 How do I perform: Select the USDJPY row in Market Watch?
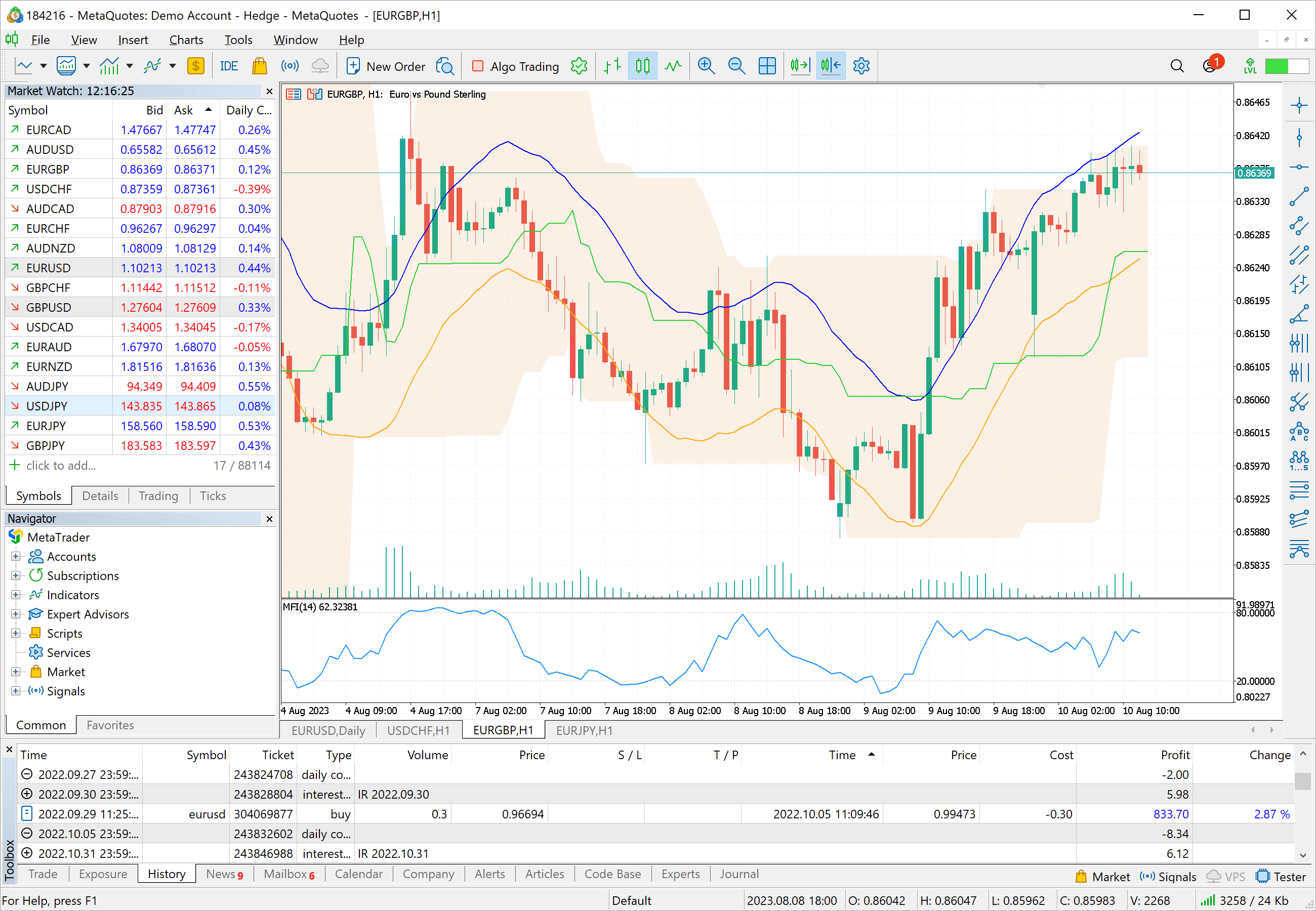139,406
